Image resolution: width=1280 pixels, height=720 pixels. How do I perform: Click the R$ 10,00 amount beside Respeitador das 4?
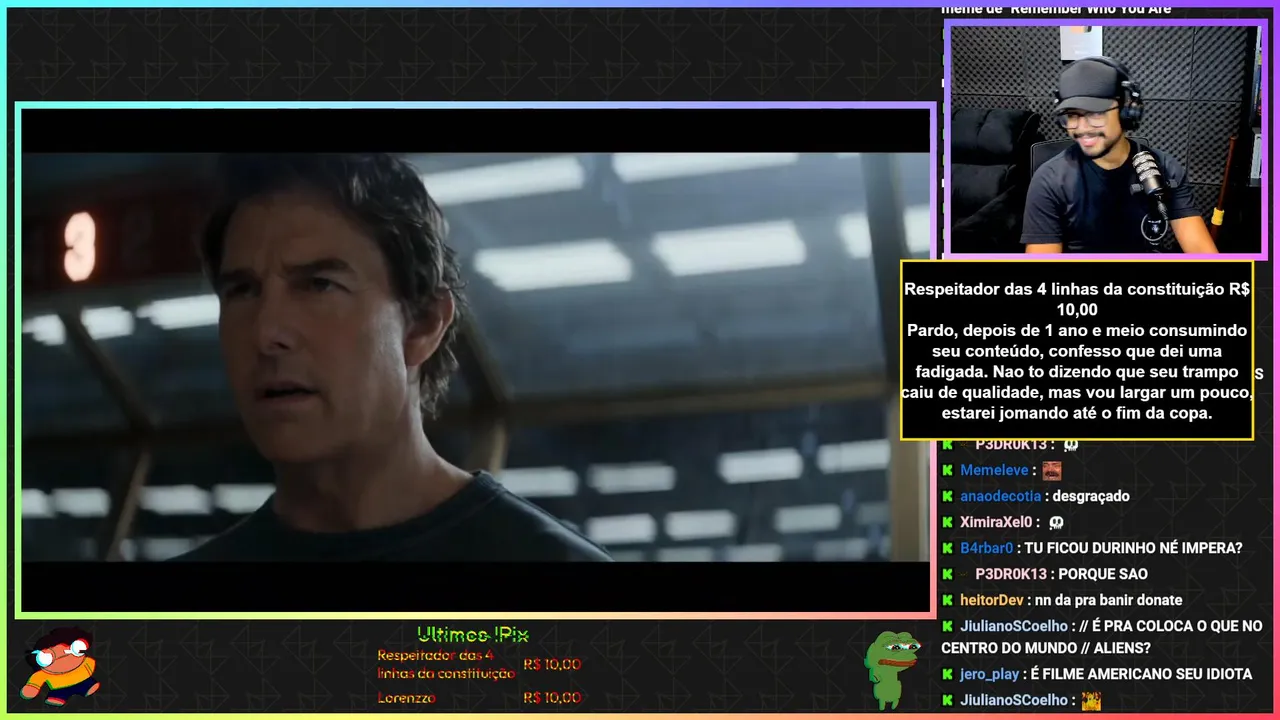[552, 665]
